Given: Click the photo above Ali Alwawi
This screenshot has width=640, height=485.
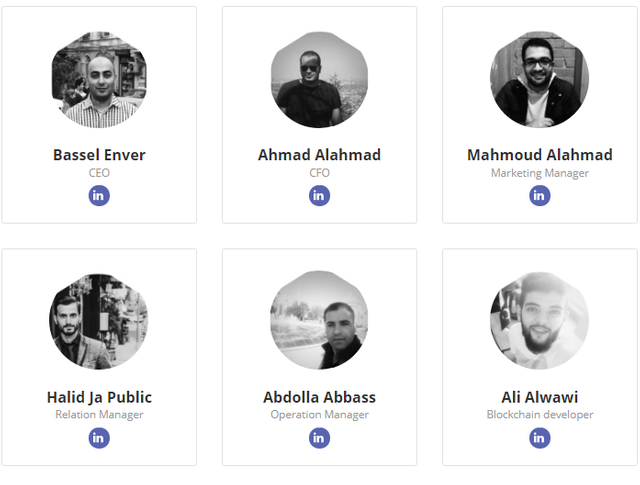Looking at the screenshot, I should click(x=540, y=321).
